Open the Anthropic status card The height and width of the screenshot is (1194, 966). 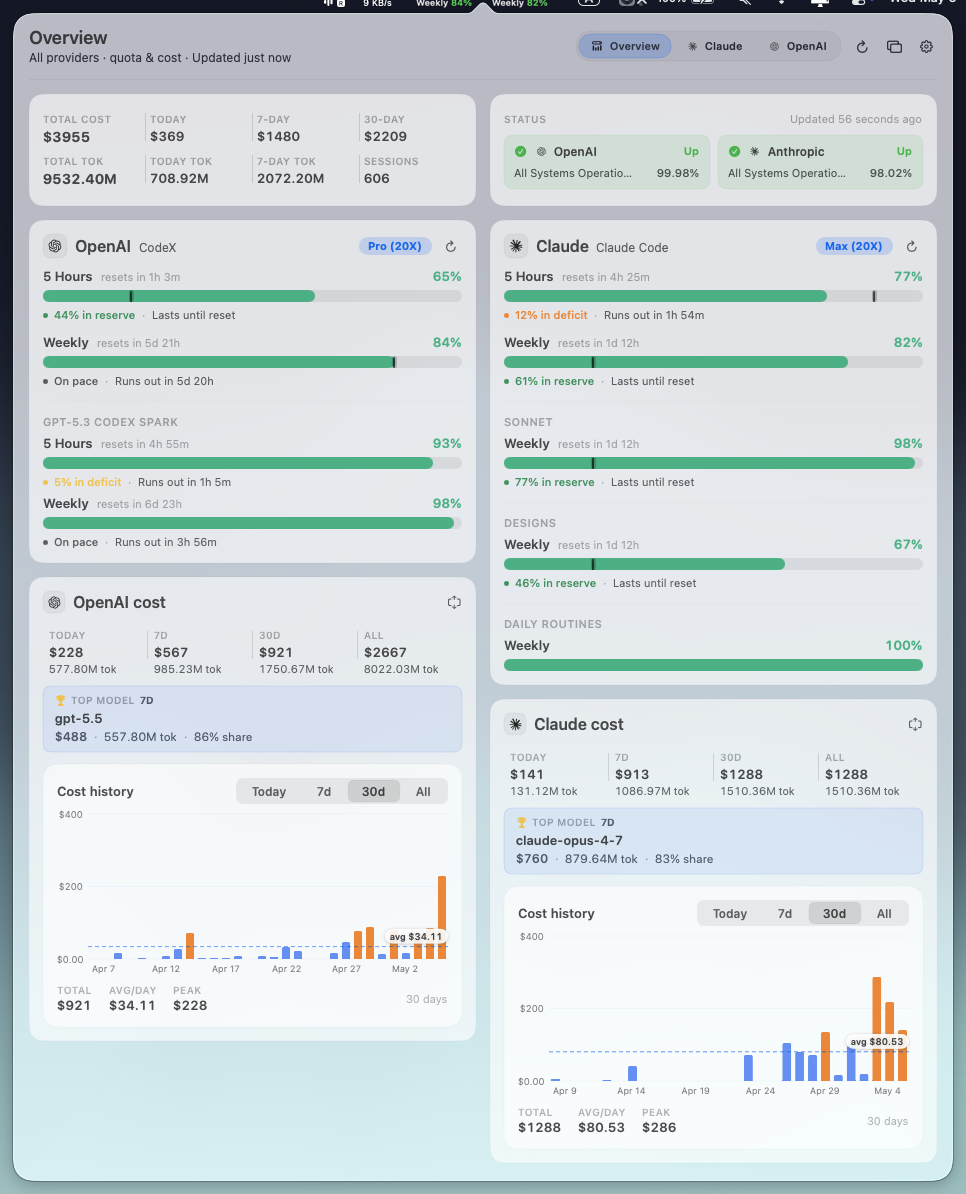tap(820, 162)
